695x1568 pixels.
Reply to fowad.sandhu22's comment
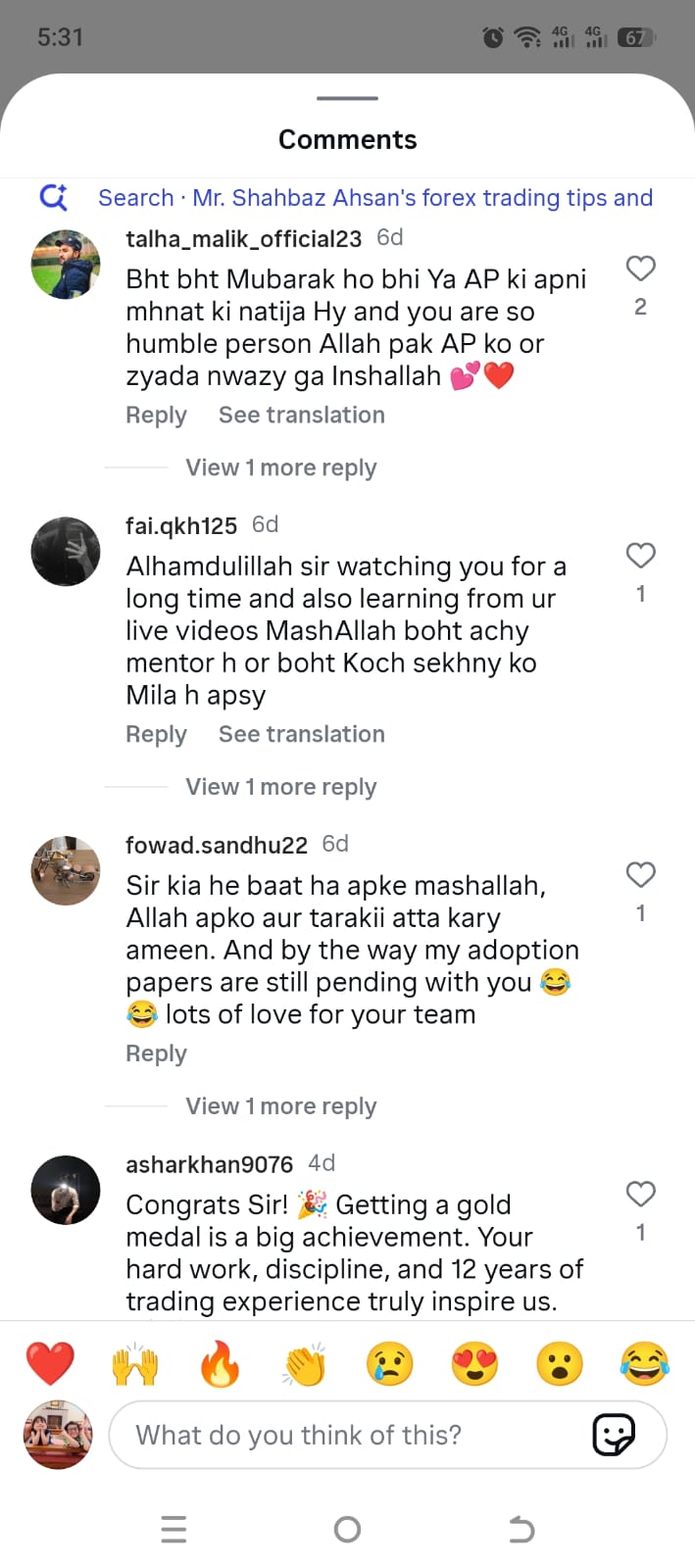(x=156, y=1053)
